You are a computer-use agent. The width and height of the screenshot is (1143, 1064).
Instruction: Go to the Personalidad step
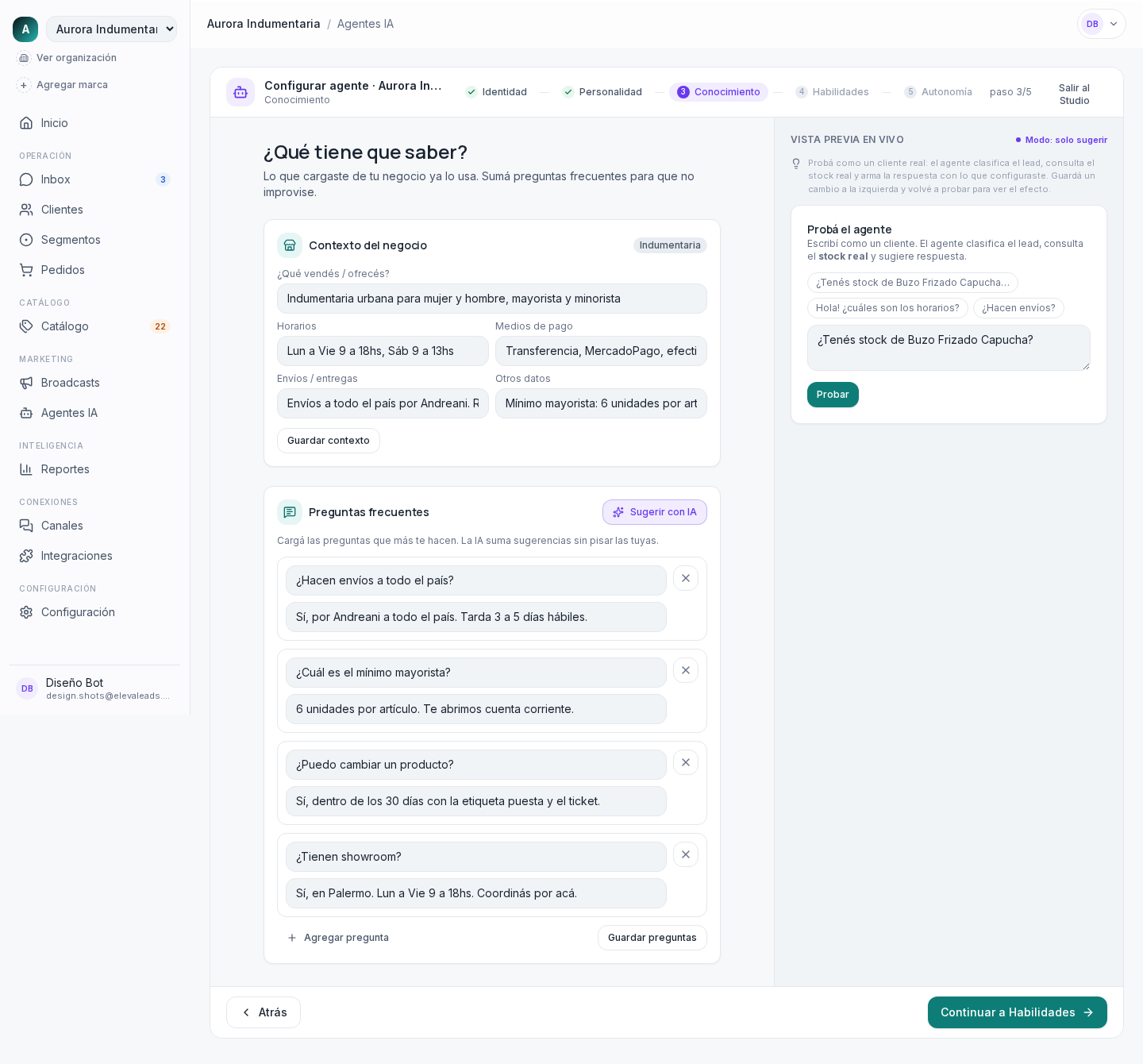[602, 92]
